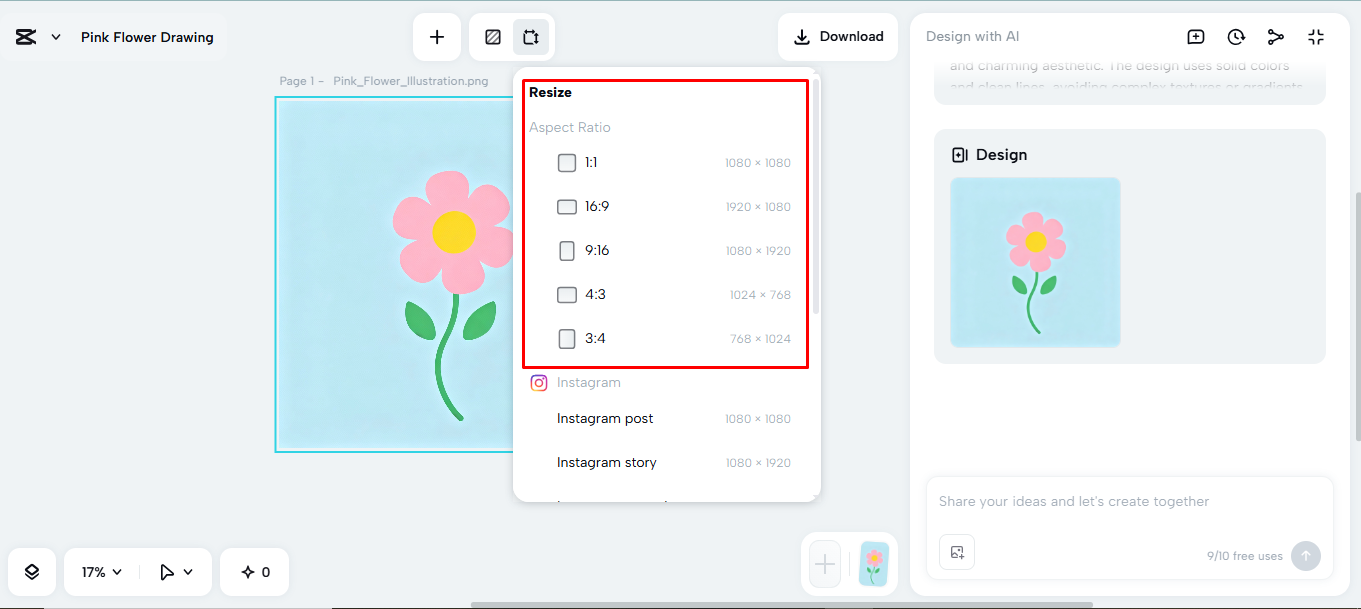
Task: Open the Page 1 menu
Action: pos(299,80)
